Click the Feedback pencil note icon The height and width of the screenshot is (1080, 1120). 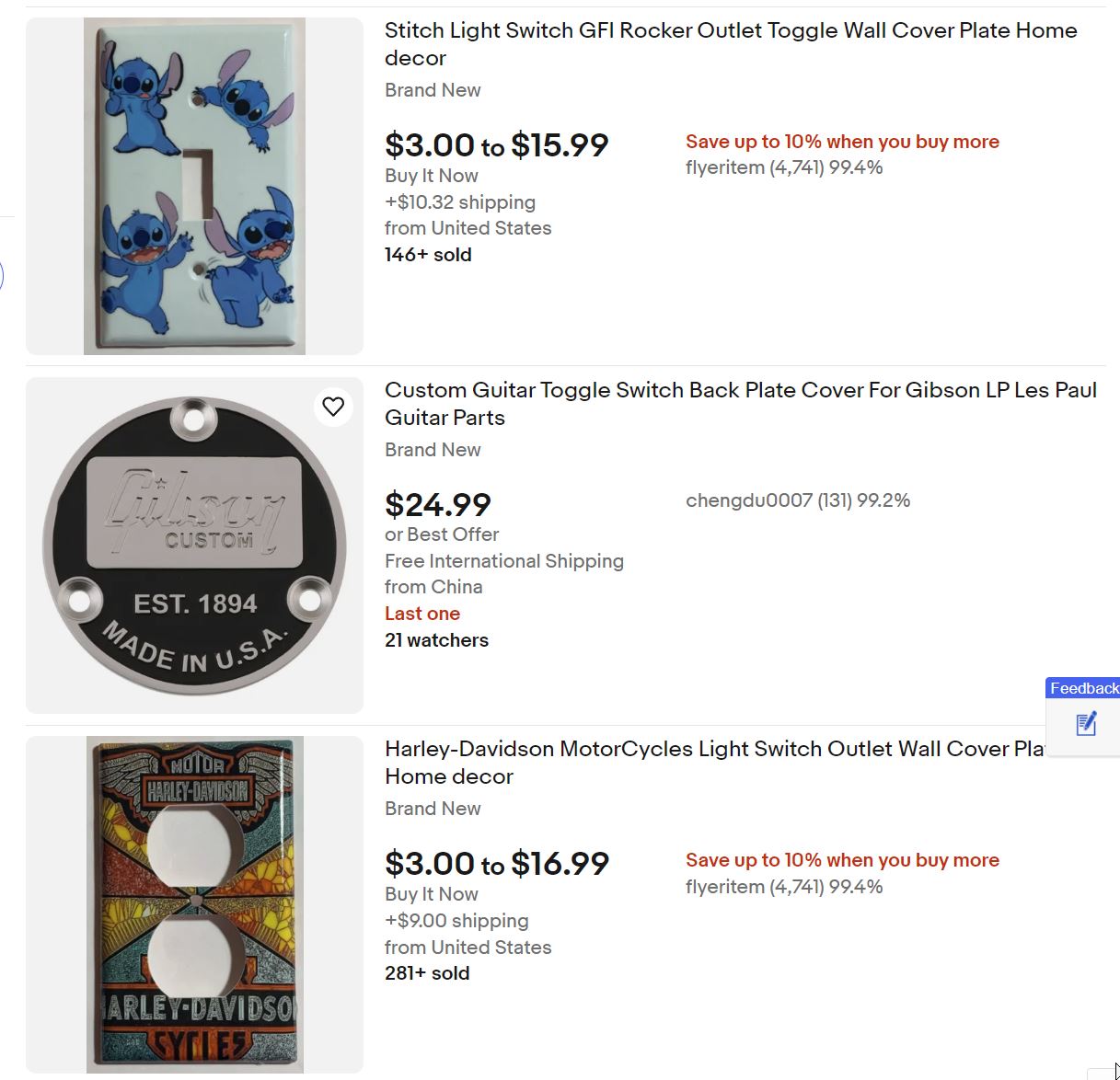pyautogui.click(x=1086, y=724)
